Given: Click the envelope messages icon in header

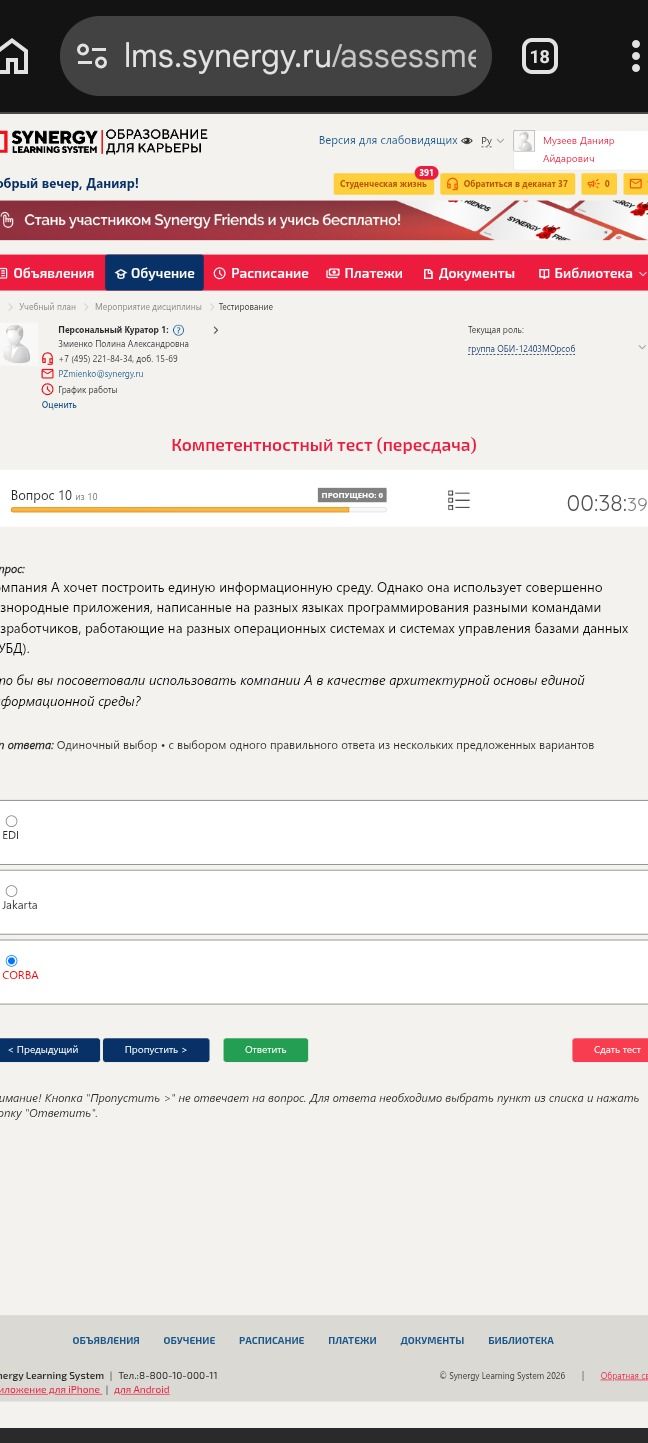Looking at the screenshot, I should tap(635, 184).
